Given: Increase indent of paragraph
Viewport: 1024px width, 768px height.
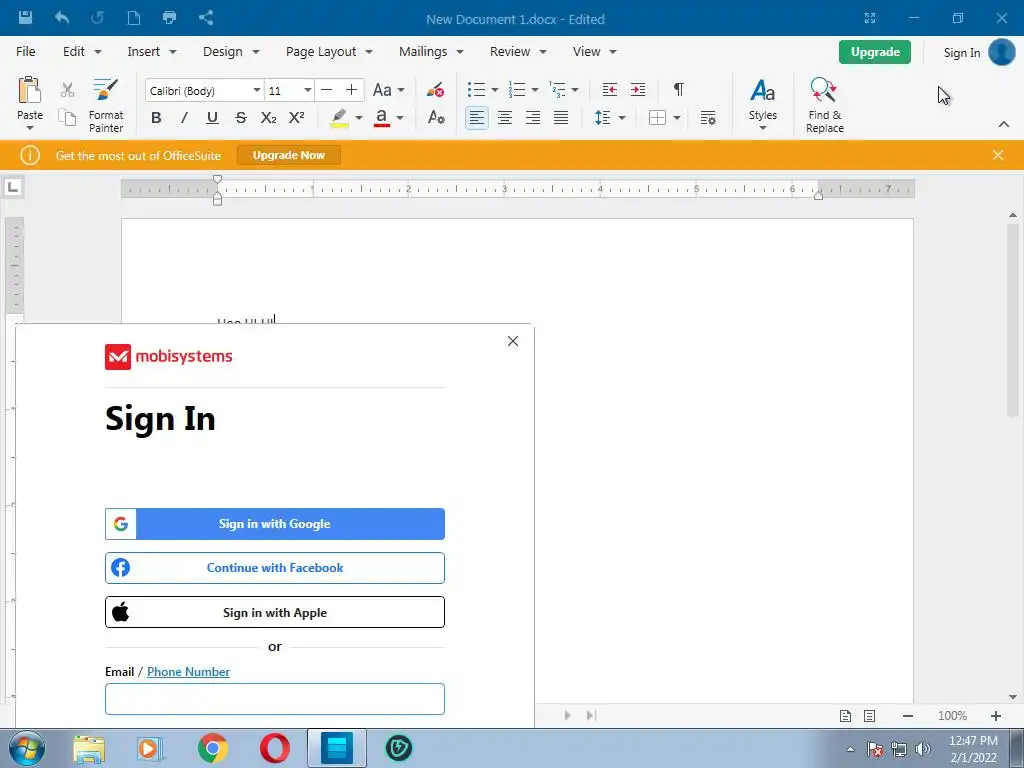Looking at the screenshot, I should pyautogui.click(x=637, y=89).
